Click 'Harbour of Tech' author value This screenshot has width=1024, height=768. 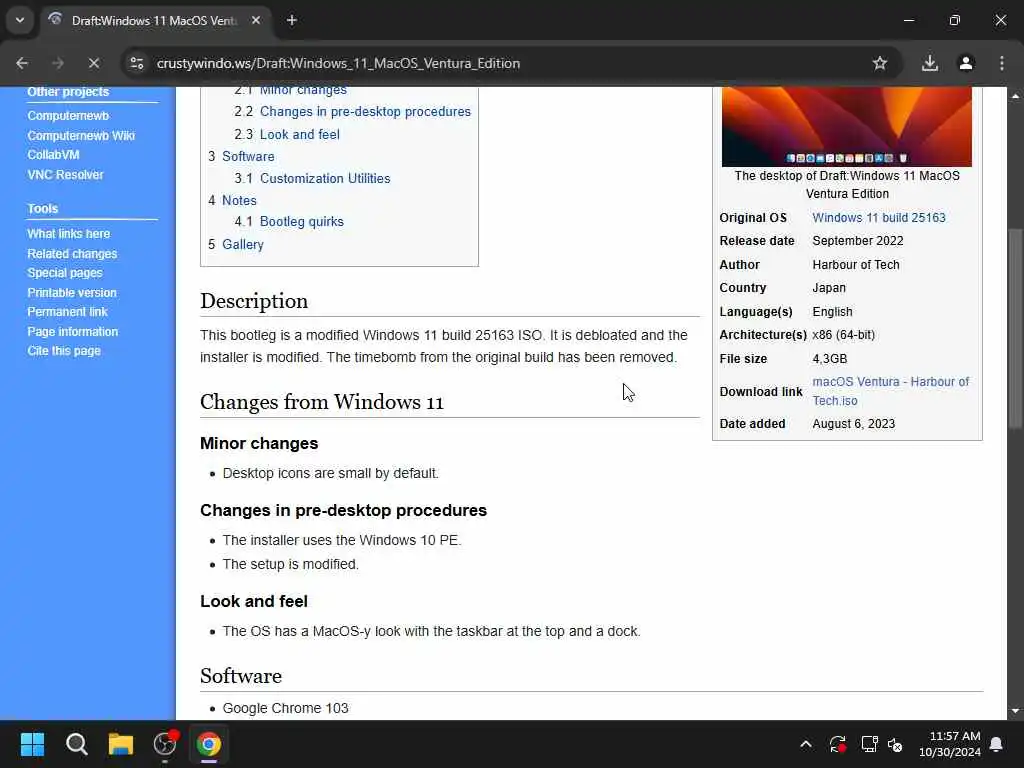pos(856,264)
